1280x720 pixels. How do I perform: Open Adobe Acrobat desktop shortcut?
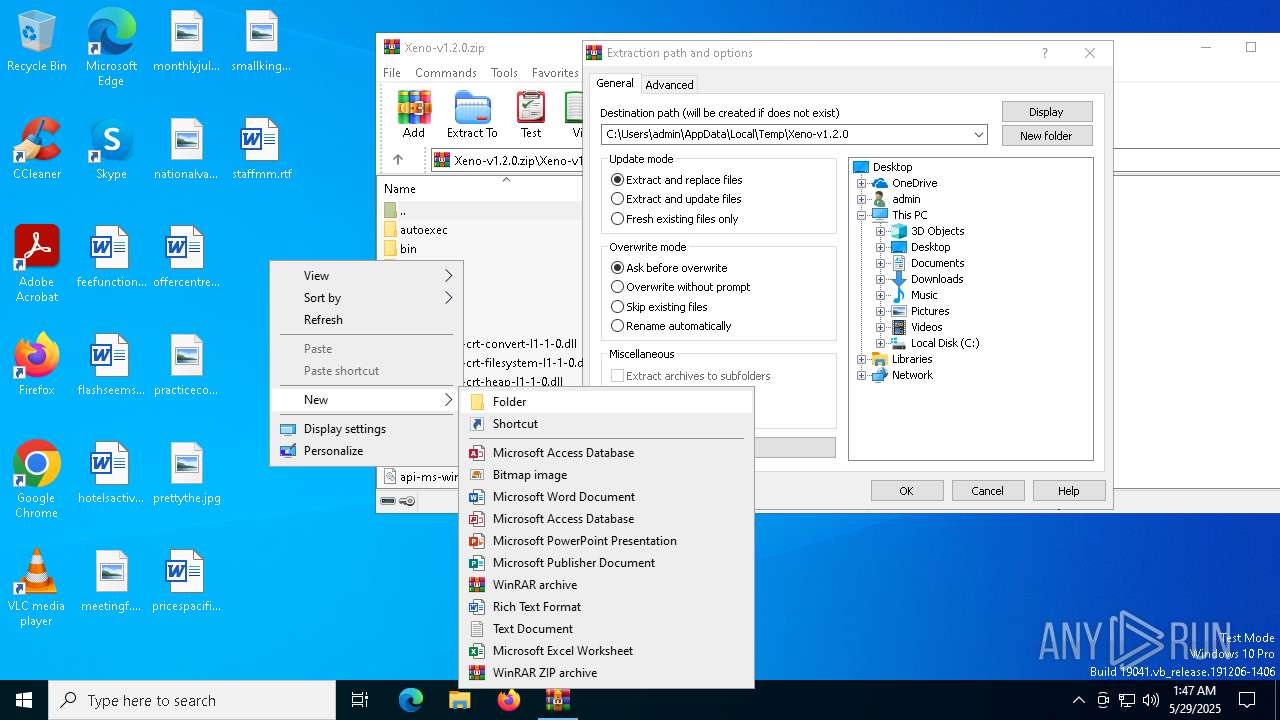(x=37, y=264)
